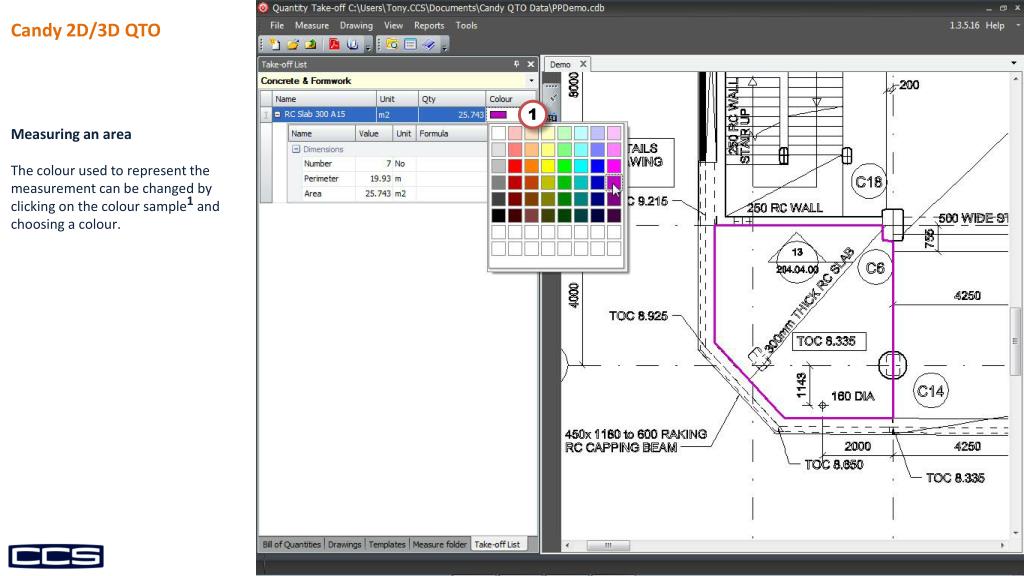
Task: Pick the bright cyan palette swatch
Action: tap(581, 166)
